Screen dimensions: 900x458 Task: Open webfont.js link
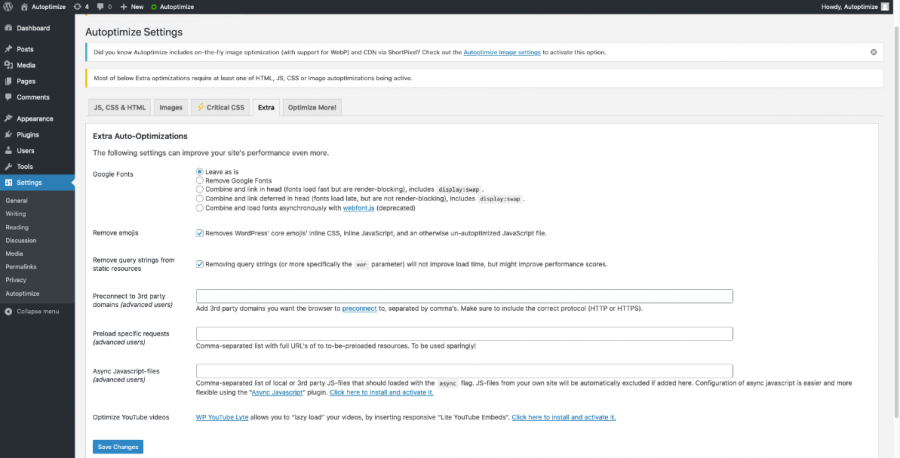pos(359,208)
